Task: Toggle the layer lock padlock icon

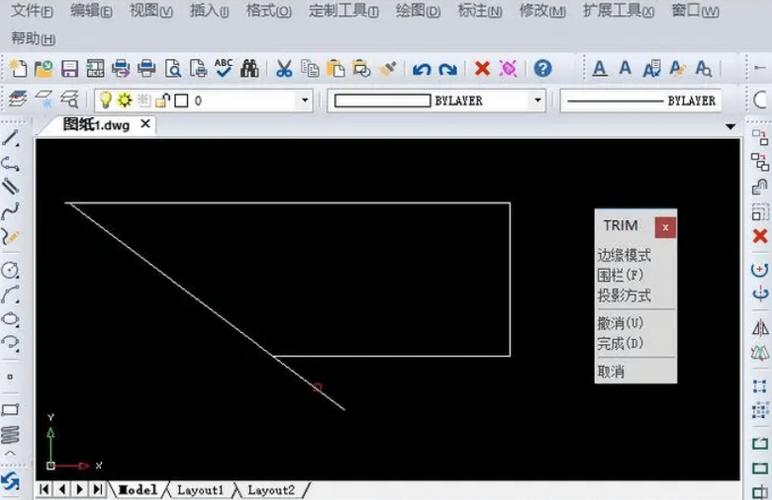Action: click(x=162, y=100)
